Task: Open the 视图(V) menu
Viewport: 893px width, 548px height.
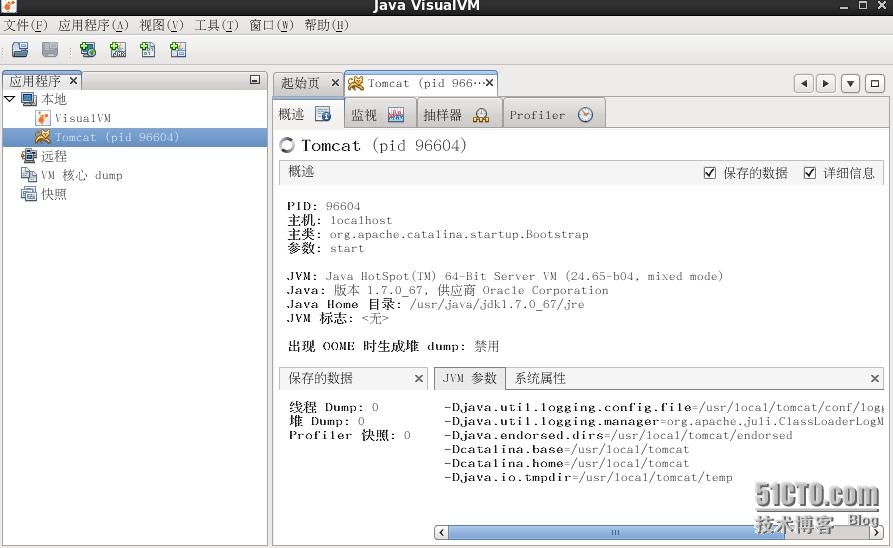Action: point(162,25)
